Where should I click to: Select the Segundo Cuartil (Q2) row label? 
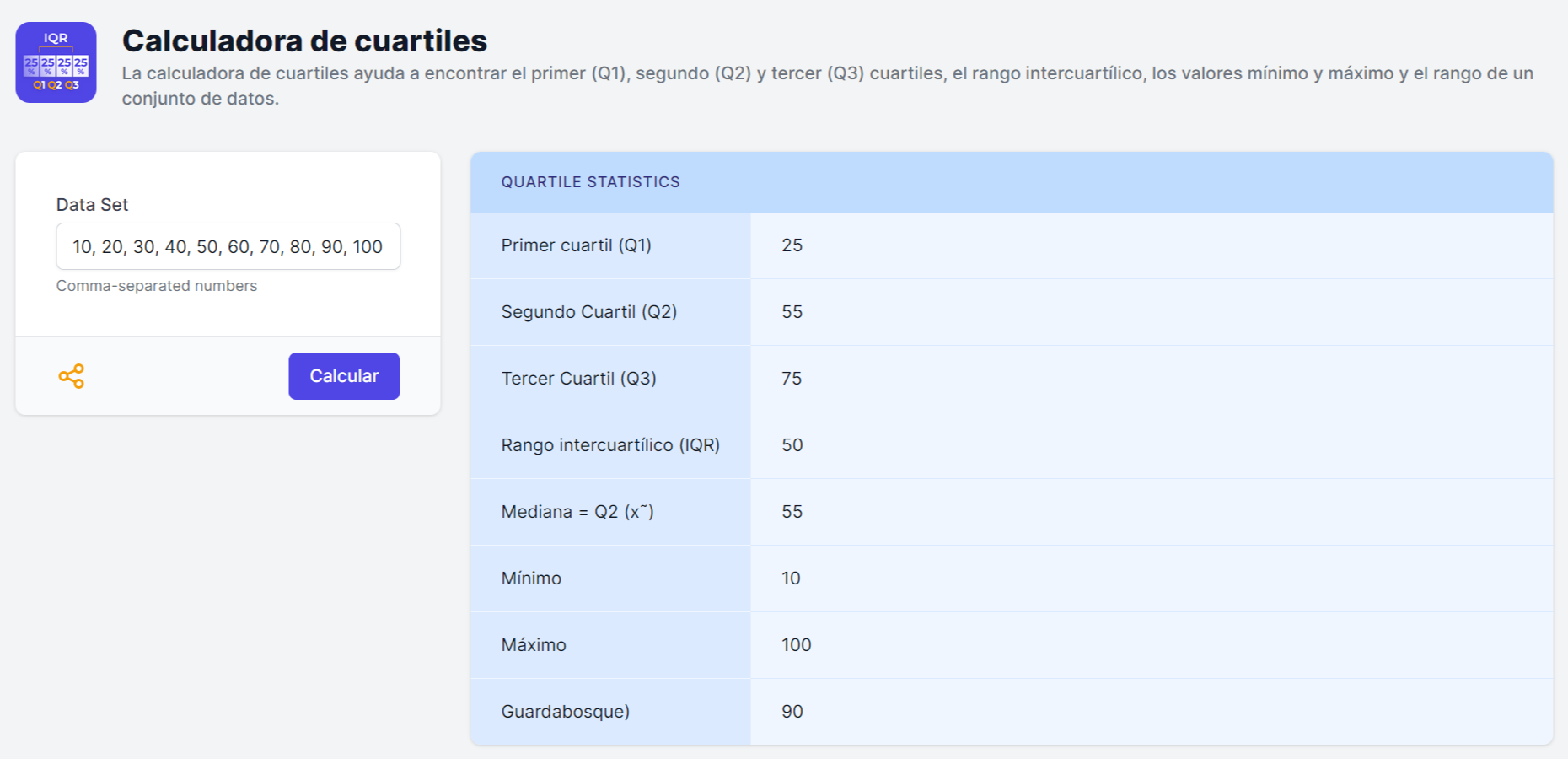[x=588, y=312]
